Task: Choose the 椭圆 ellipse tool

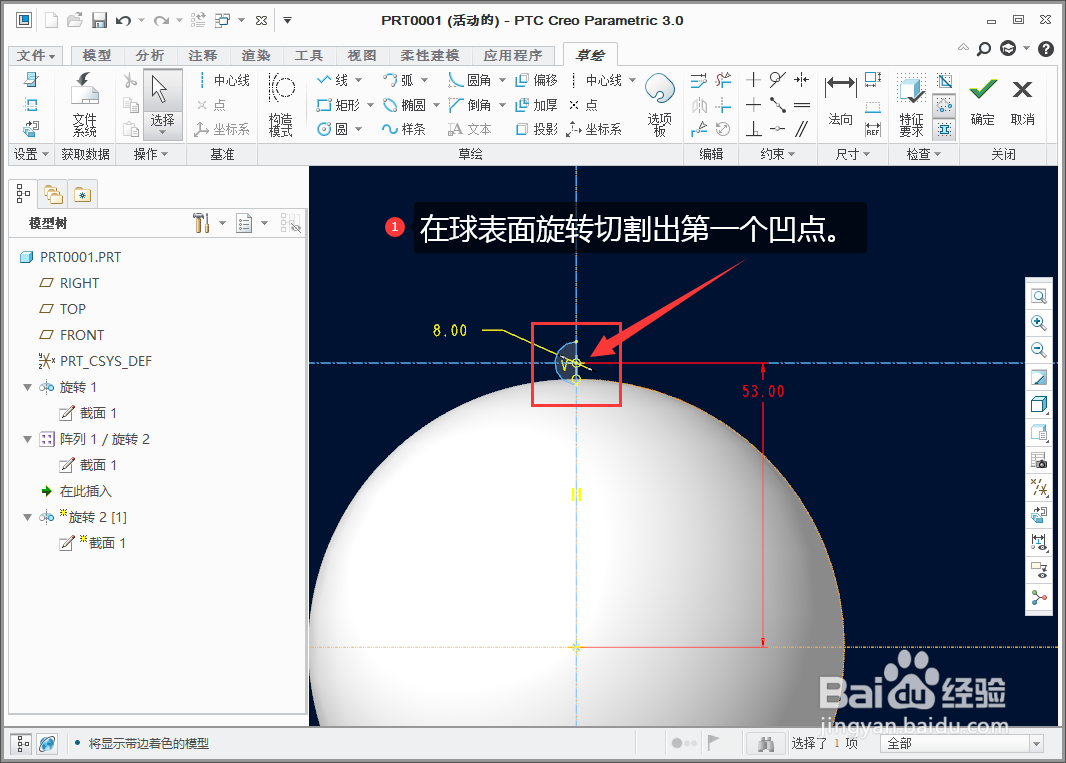Action: pos(404,105)
